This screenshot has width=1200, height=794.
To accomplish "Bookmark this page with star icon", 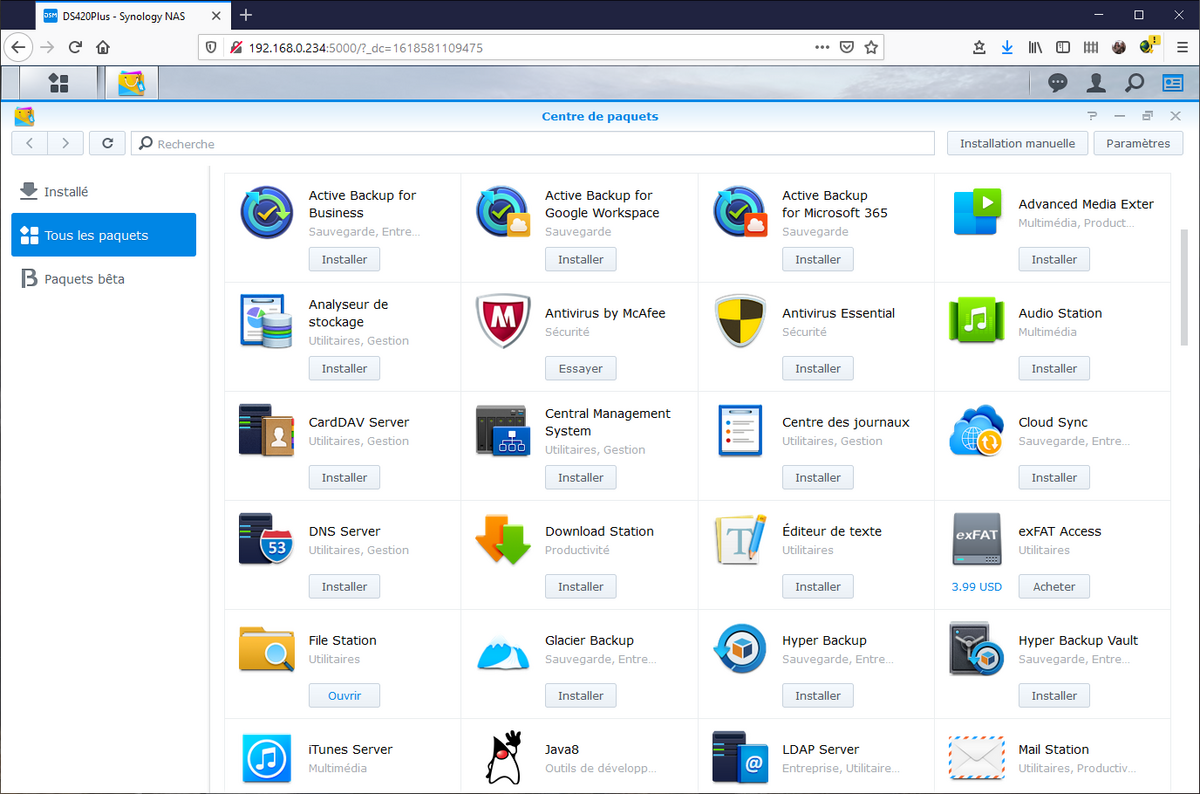I will pos(871,47).
